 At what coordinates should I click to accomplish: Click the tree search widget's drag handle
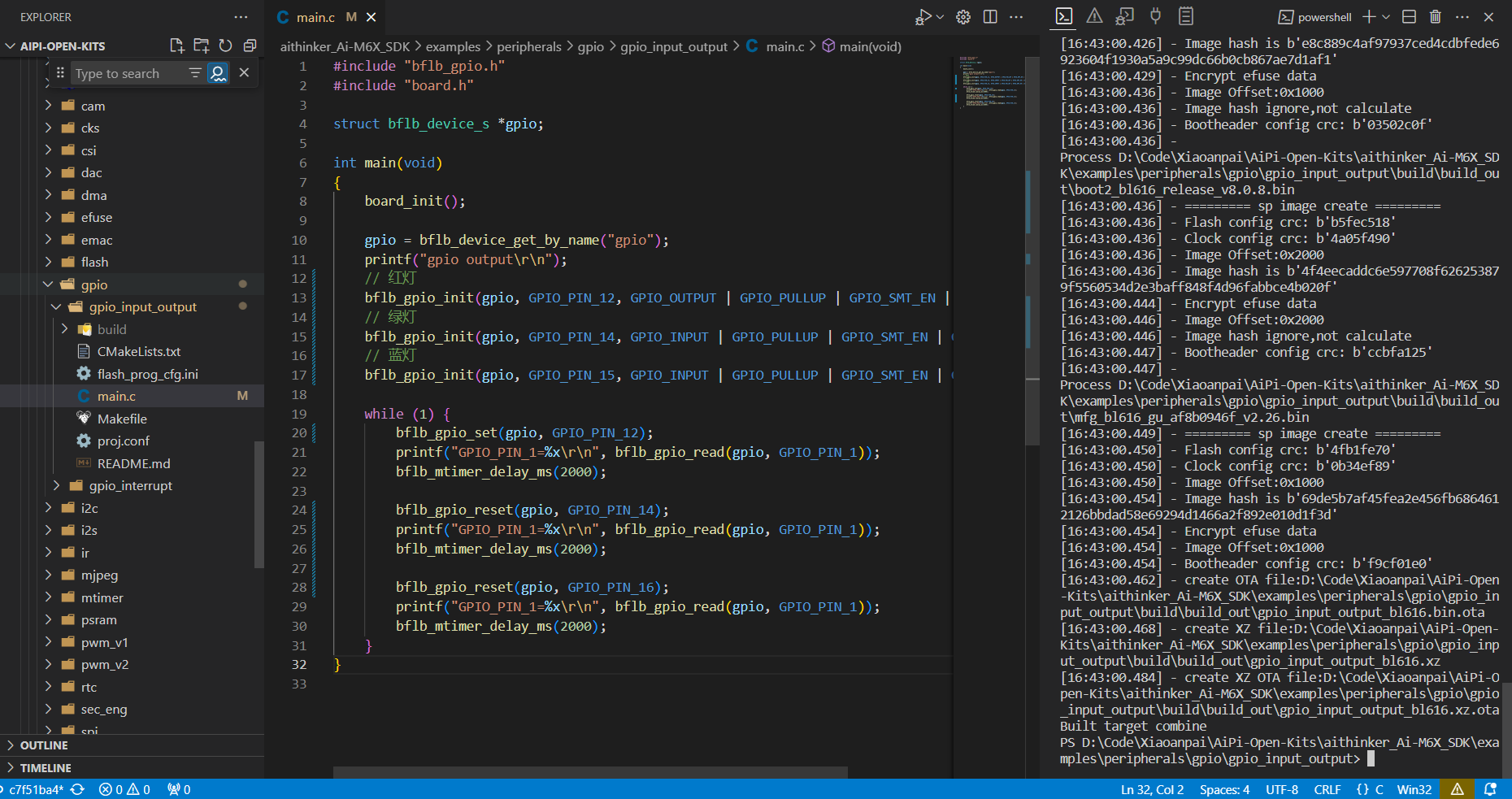tap(60, 73)
